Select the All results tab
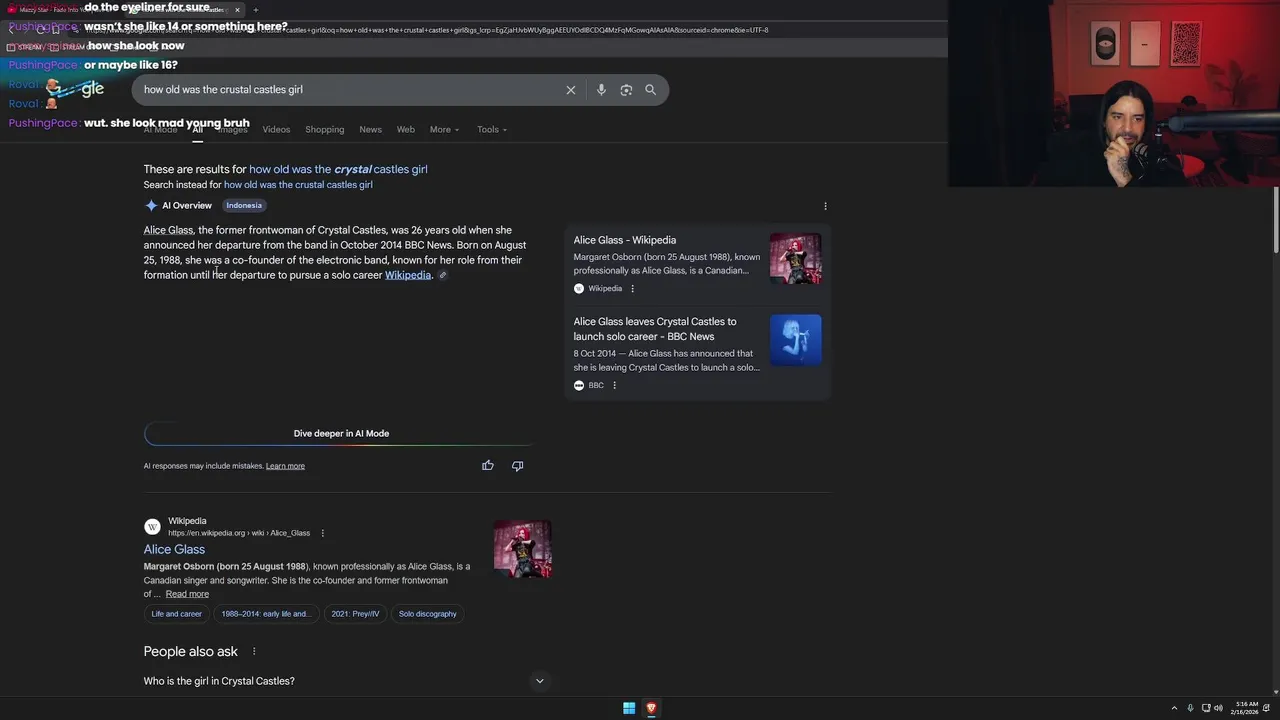 (197, 130)
